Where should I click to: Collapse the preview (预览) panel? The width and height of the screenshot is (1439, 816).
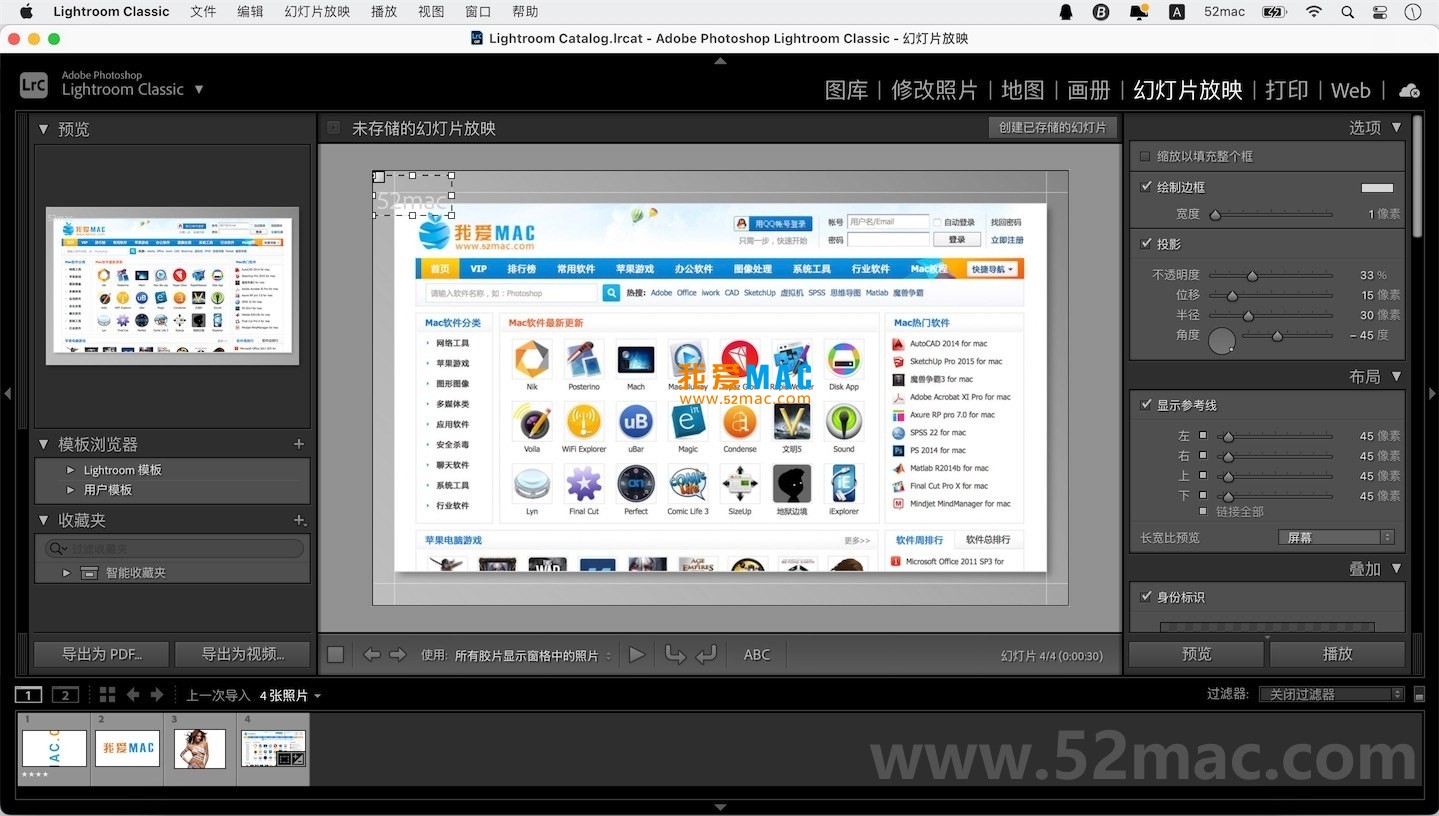(43, 129)
